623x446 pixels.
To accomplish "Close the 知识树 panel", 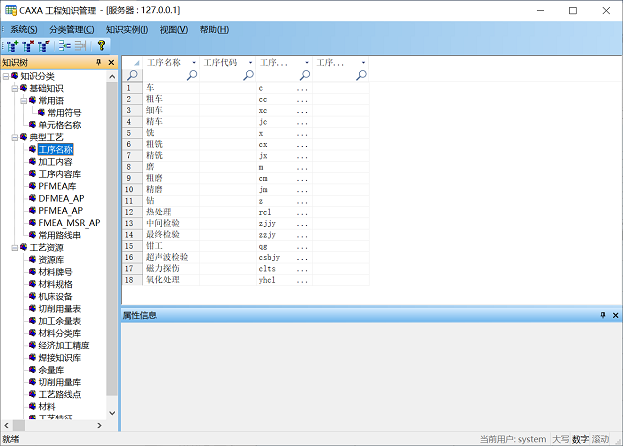I will click(111, 63).
